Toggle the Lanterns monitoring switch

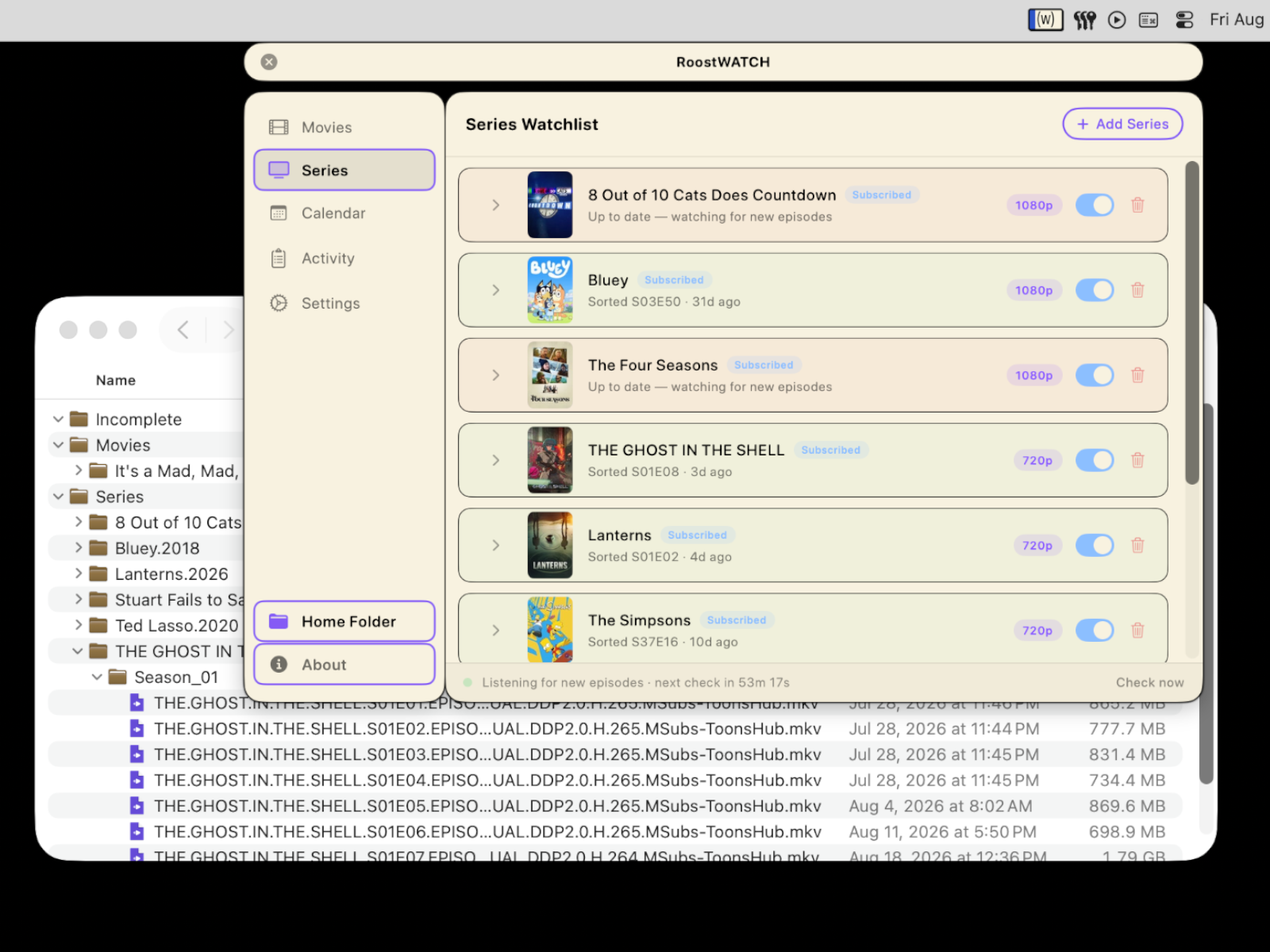tap(1095, 545)
